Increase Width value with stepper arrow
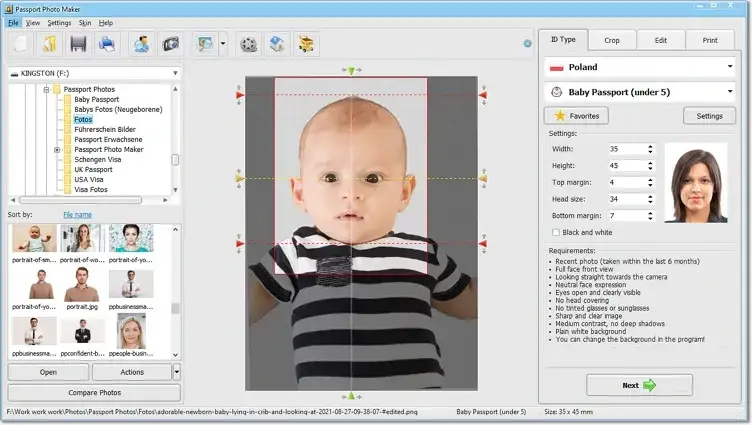 [x=650, y=146]
